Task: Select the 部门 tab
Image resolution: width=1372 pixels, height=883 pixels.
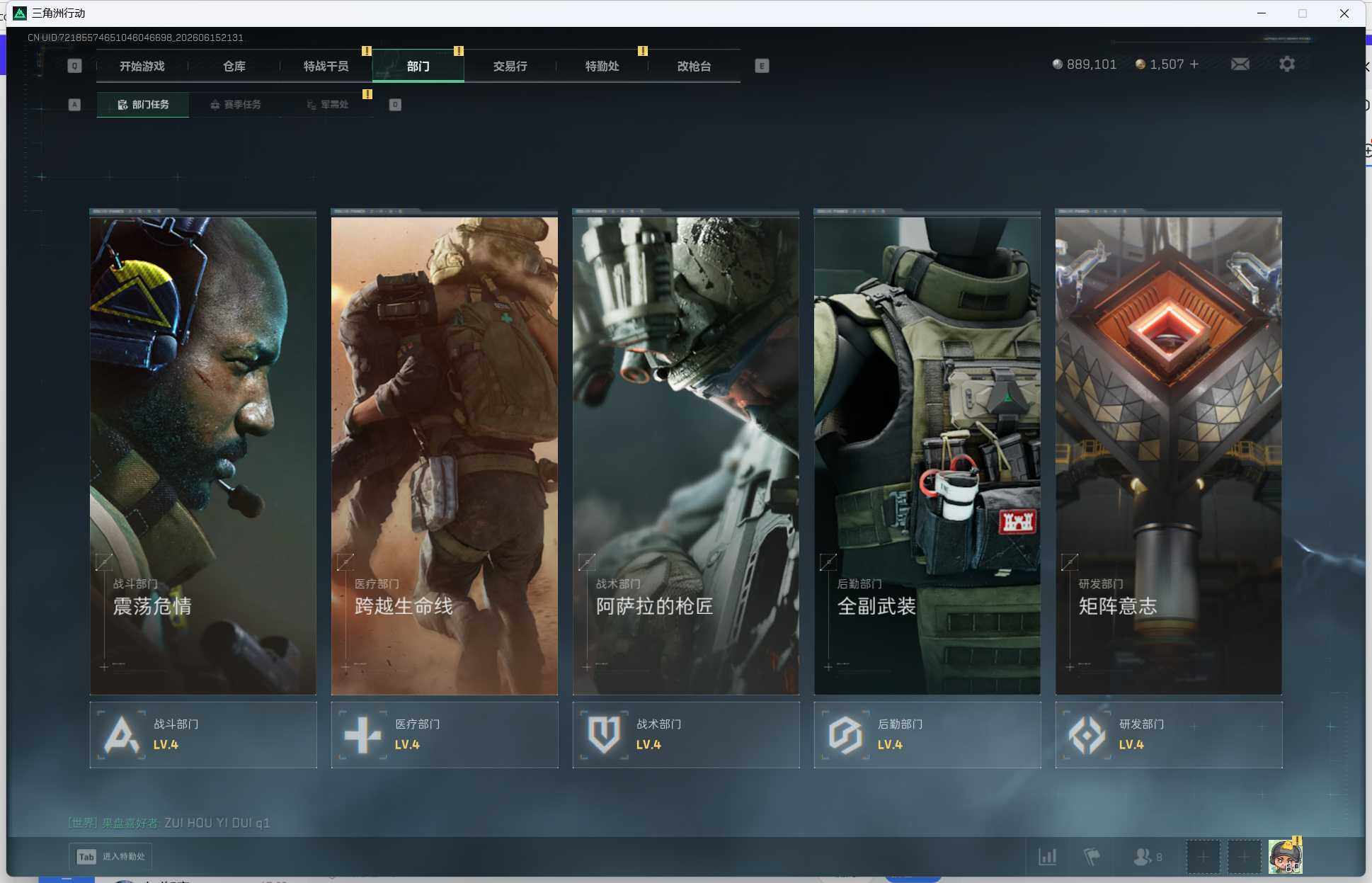Action: pyautogui.click(x=418, y=66)
